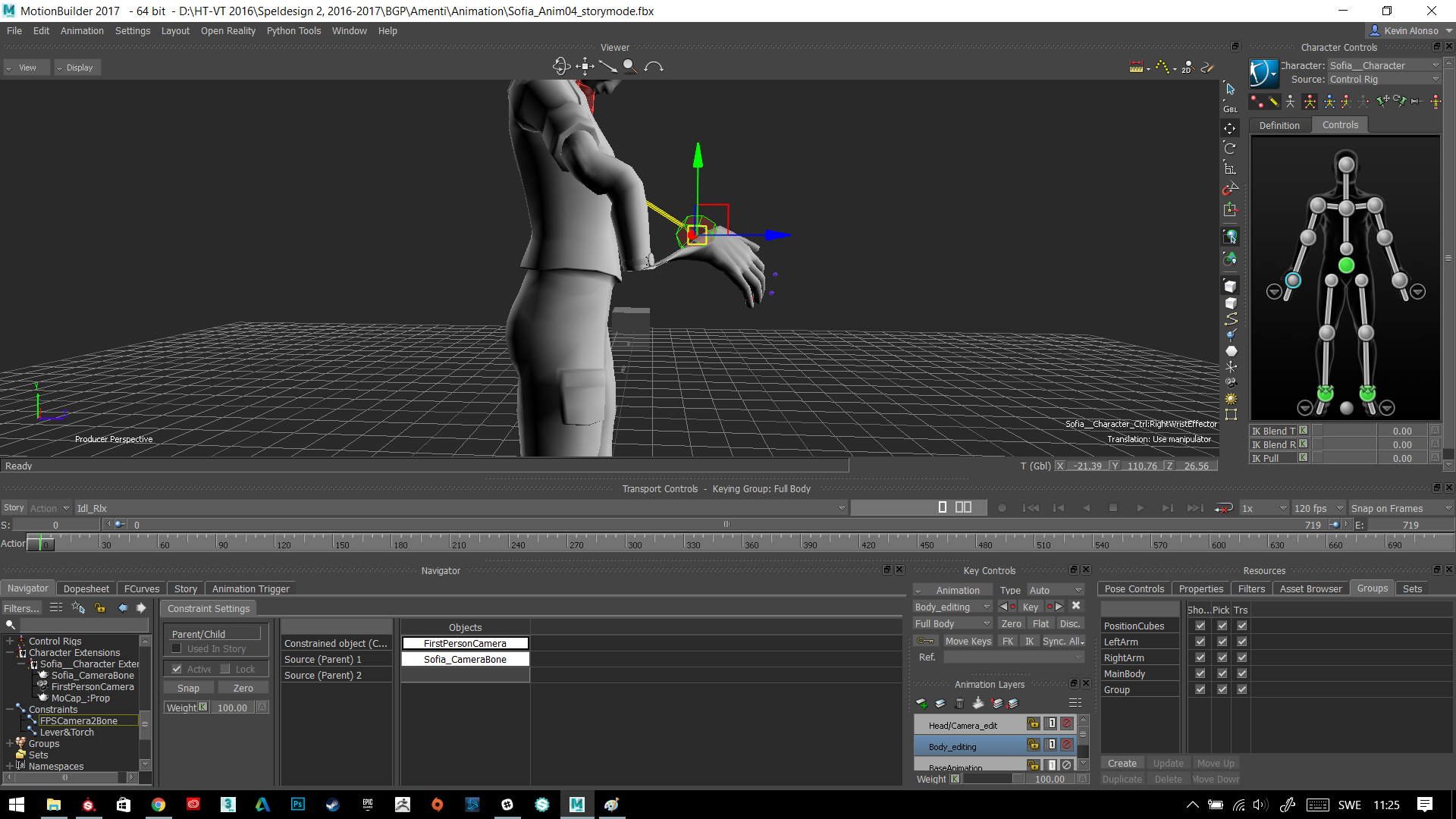This screenshot has width=1456, height=819.
Task: Click the add animation layer icon
Action: pyautogui.click(x=922, y=704)
